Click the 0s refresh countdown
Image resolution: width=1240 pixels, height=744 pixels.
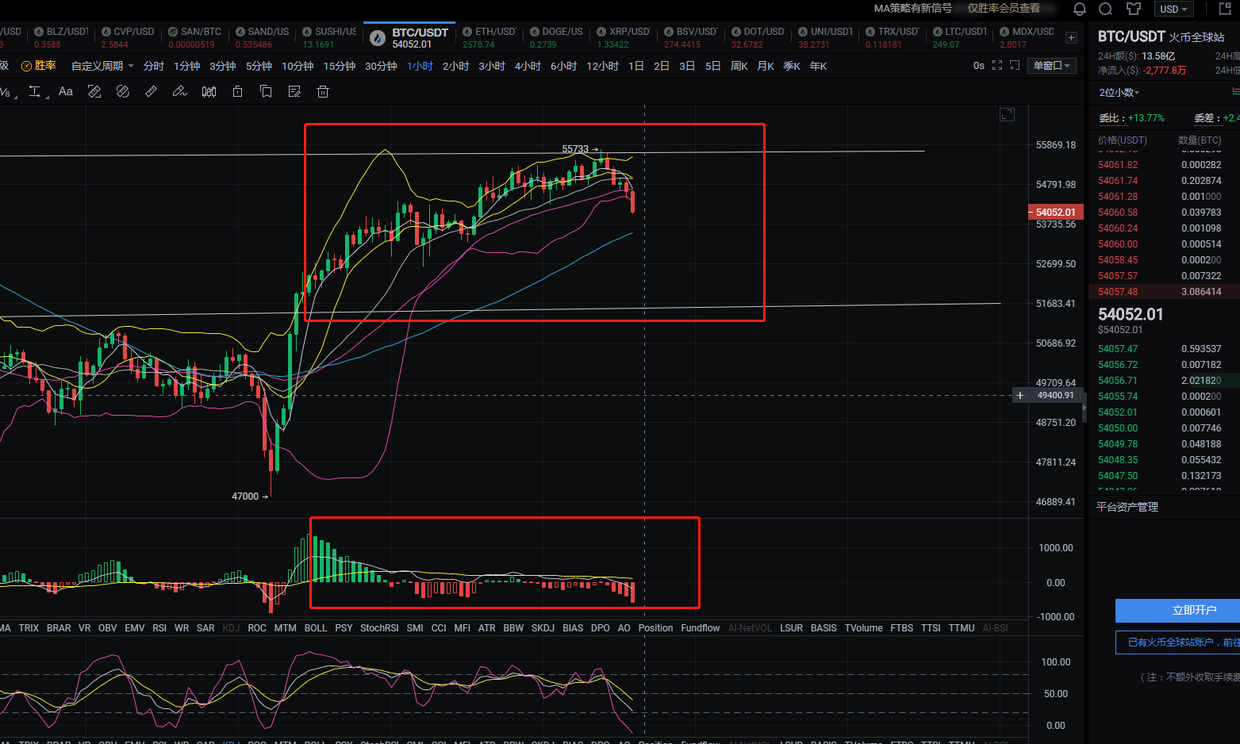(979, 66)
